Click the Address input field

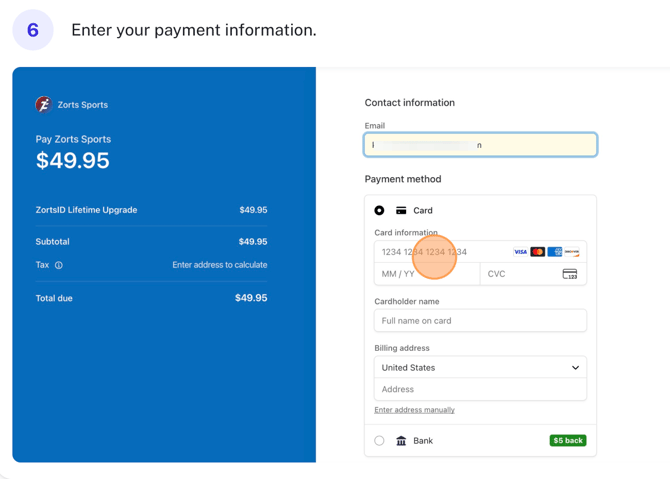pyautogui.click(x=480, y=389)
